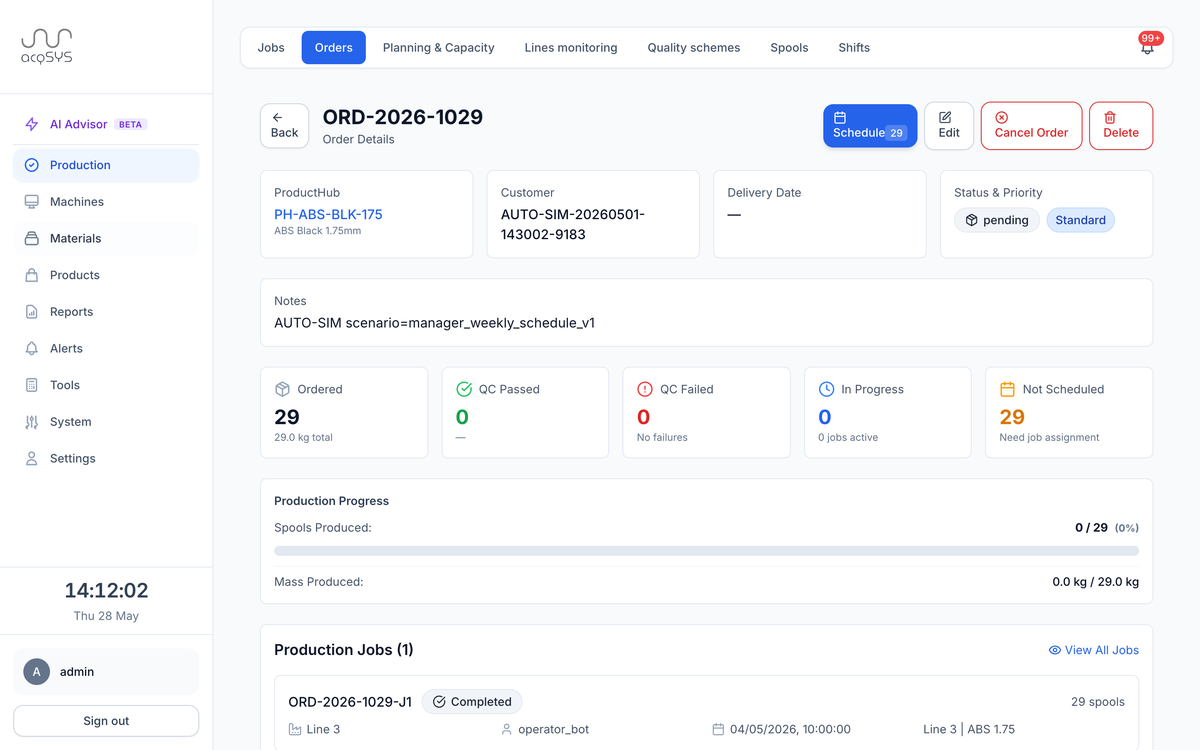Switch to the Jobs tab
The image size is (1200, 750).
pyautogui.click(x=271, y=47)
